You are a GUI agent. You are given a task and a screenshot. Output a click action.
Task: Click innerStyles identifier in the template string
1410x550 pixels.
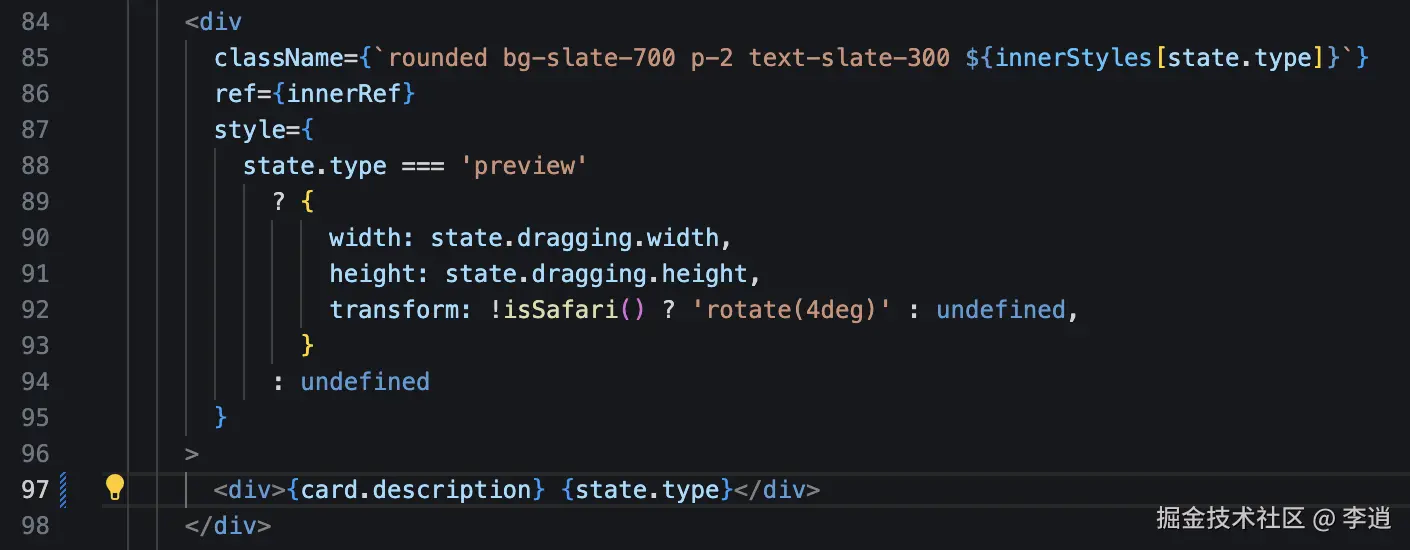(1072, 57)
